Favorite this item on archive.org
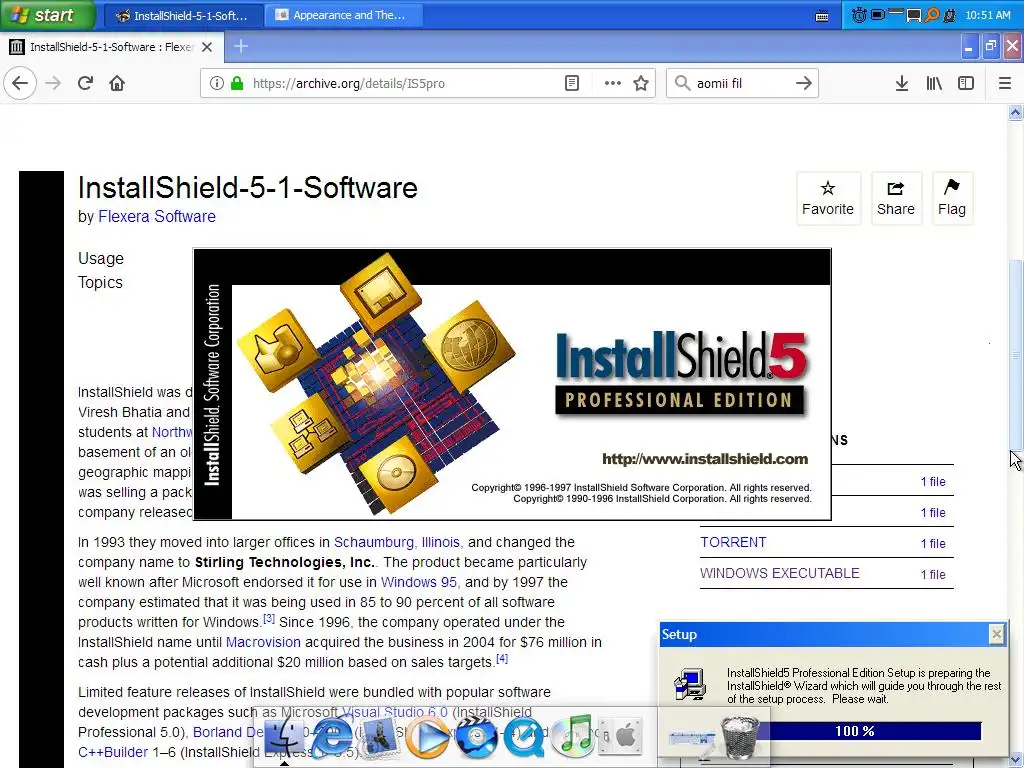Screen dimensions: 1024x768 coord(828,199)
